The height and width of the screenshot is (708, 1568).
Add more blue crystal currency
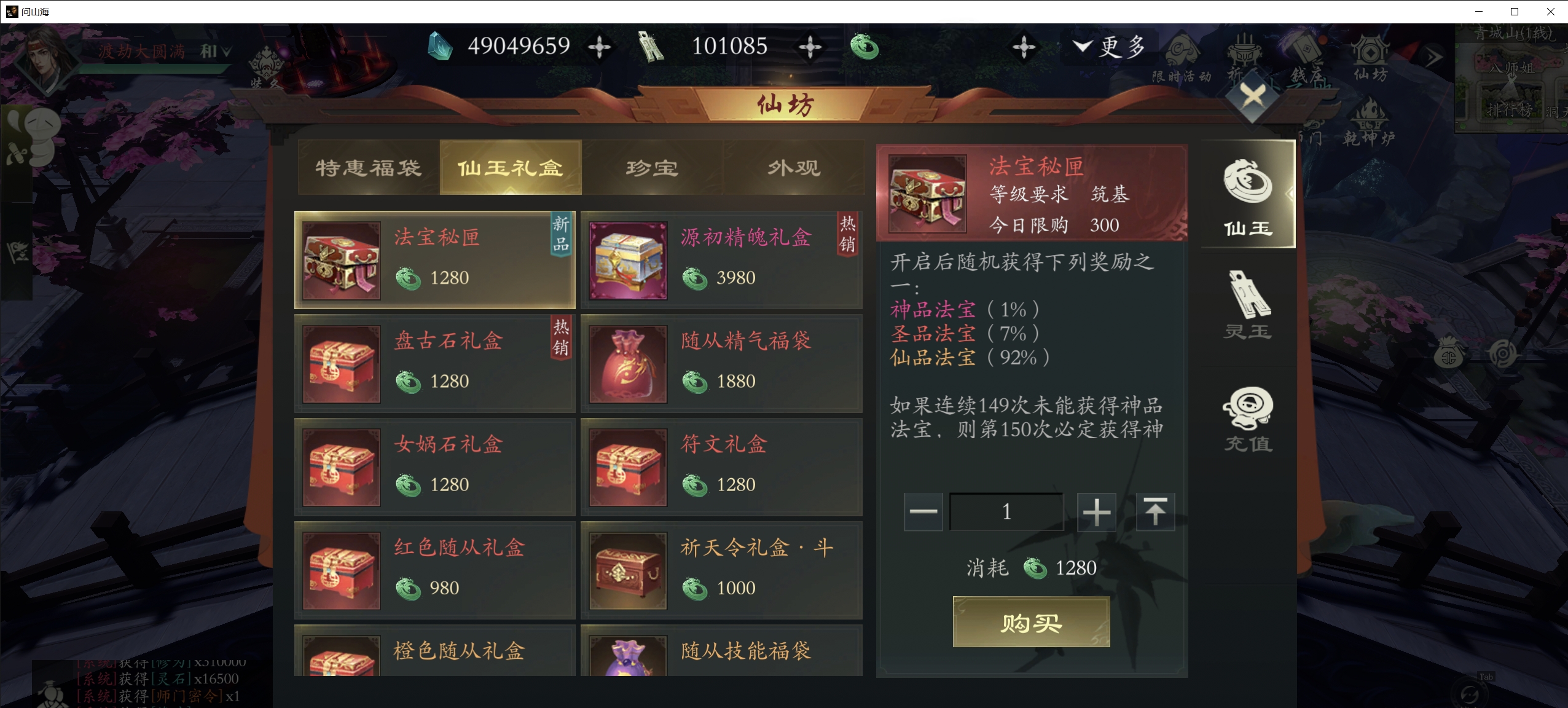pyautogui.click(x=599, y=47)
